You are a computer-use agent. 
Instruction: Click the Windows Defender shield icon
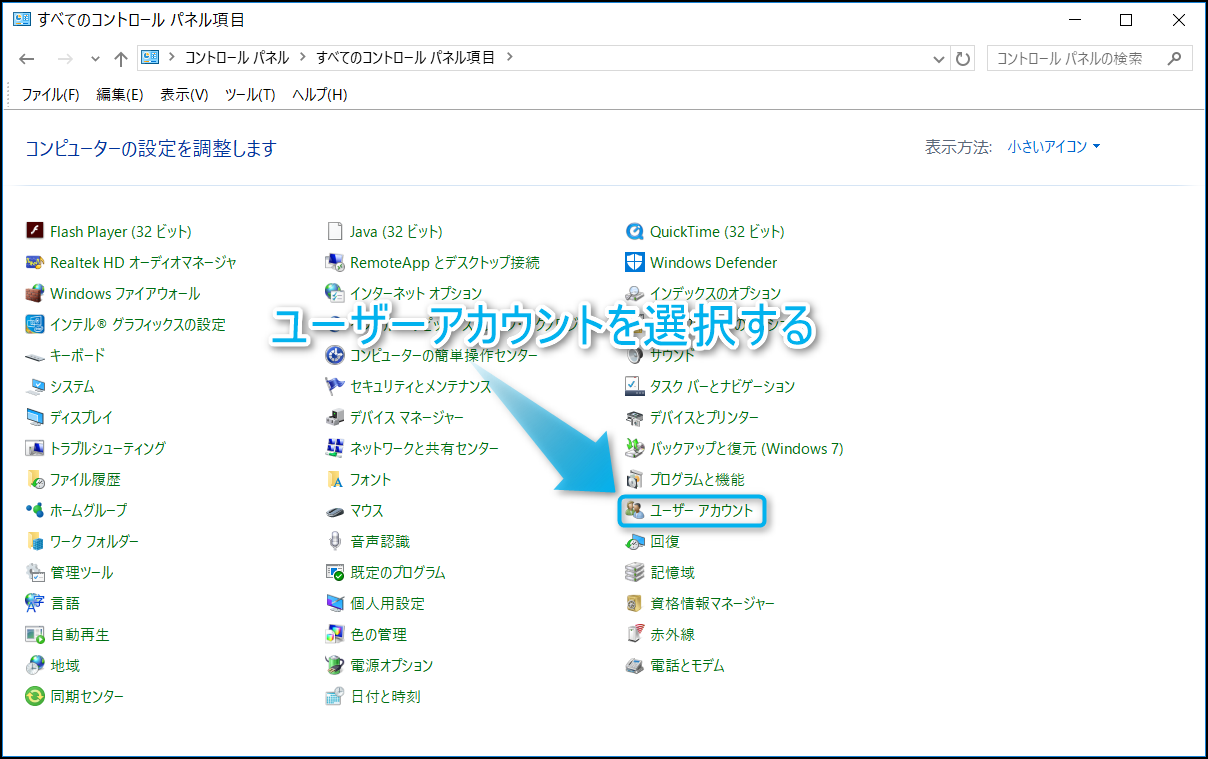tap(634, 262)
